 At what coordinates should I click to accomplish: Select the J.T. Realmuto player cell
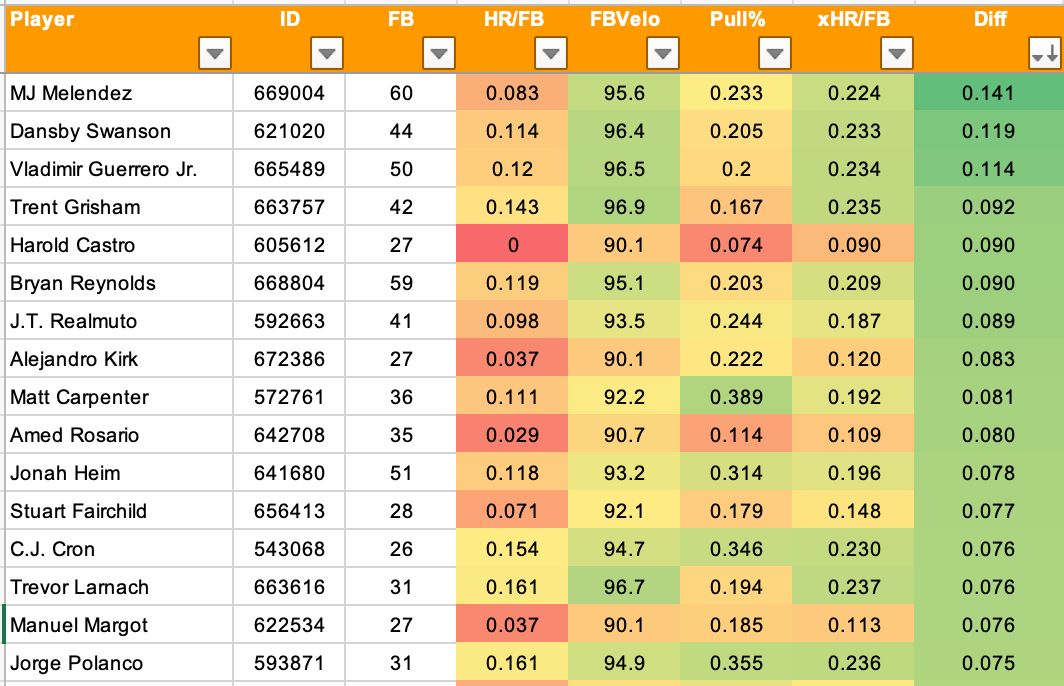[119, 320]
